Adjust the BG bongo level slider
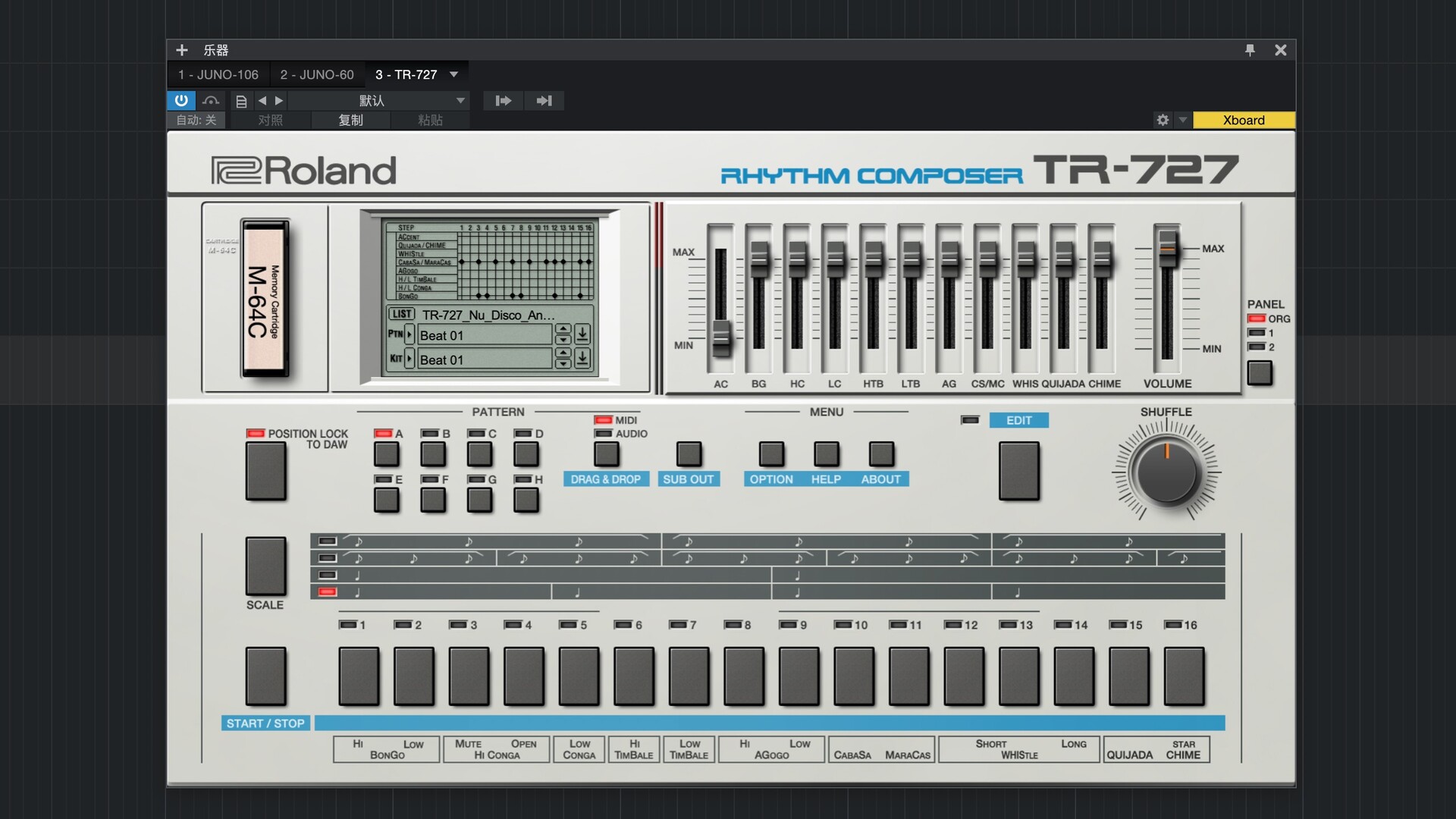The width and height of the screenshot is (1456, 819). point(759,260)
